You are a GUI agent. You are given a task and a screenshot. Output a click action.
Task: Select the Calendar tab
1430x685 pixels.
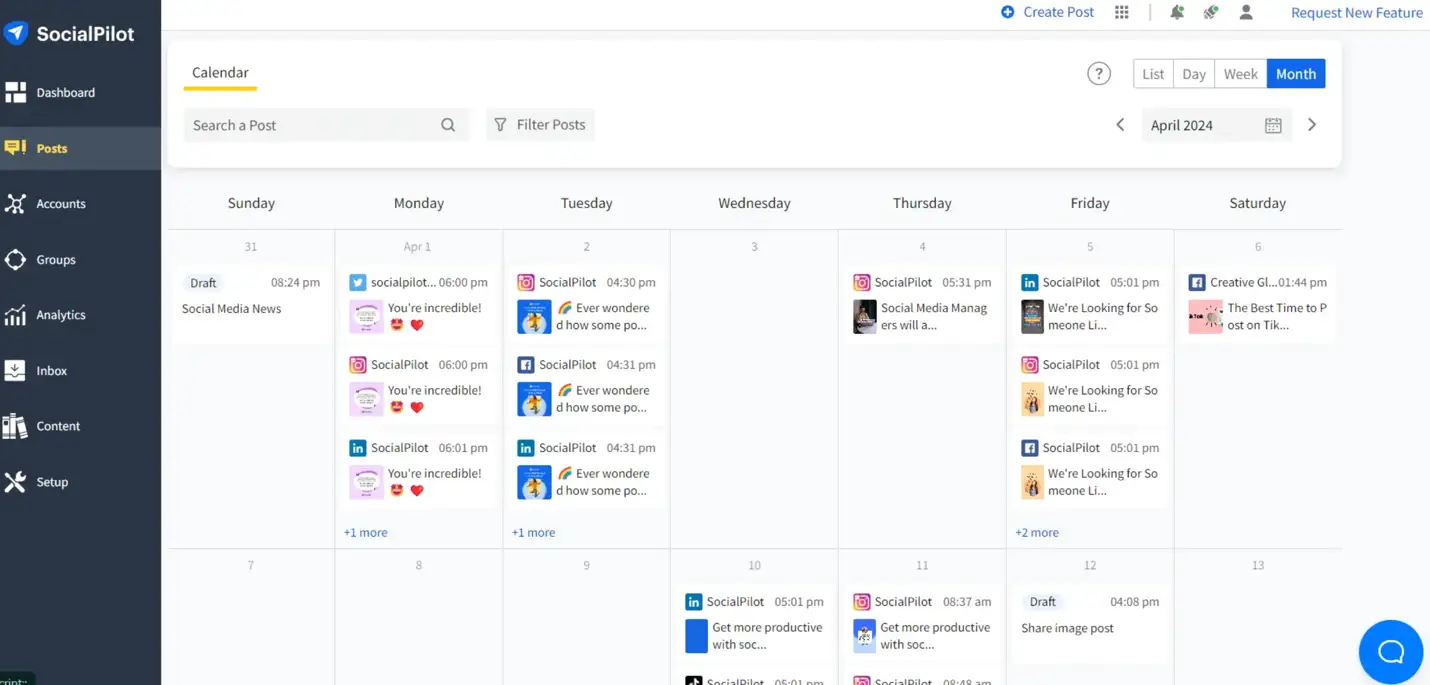point(219,72)
